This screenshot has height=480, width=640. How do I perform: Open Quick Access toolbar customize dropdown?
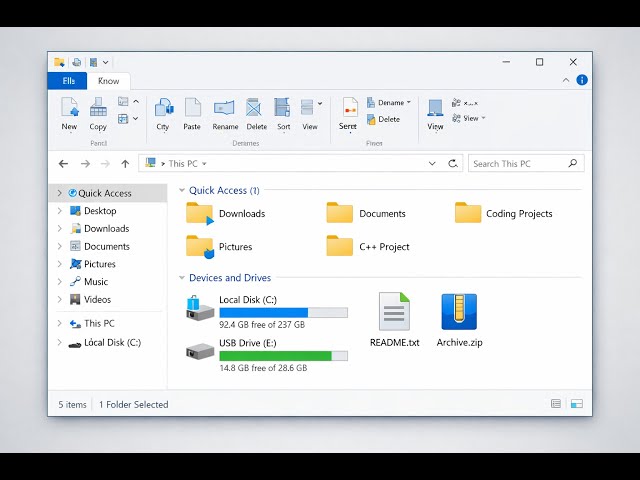click(105, 62)
